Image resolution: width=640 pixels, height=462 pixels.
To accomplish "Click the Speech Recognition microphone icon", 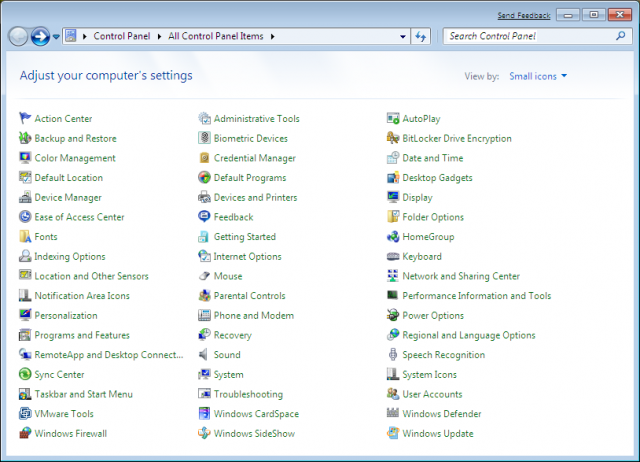I will 393,354.
